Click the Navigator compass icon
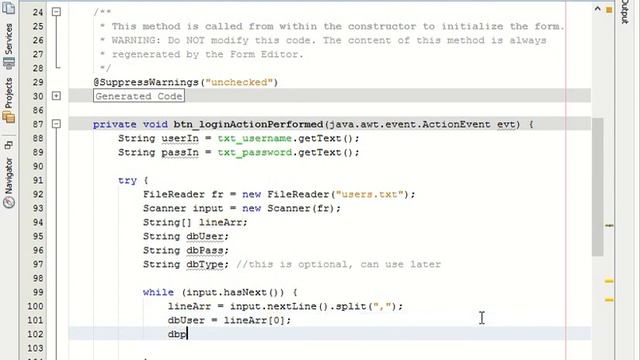Viewport: 640px width, 360px height. point(9,202)
